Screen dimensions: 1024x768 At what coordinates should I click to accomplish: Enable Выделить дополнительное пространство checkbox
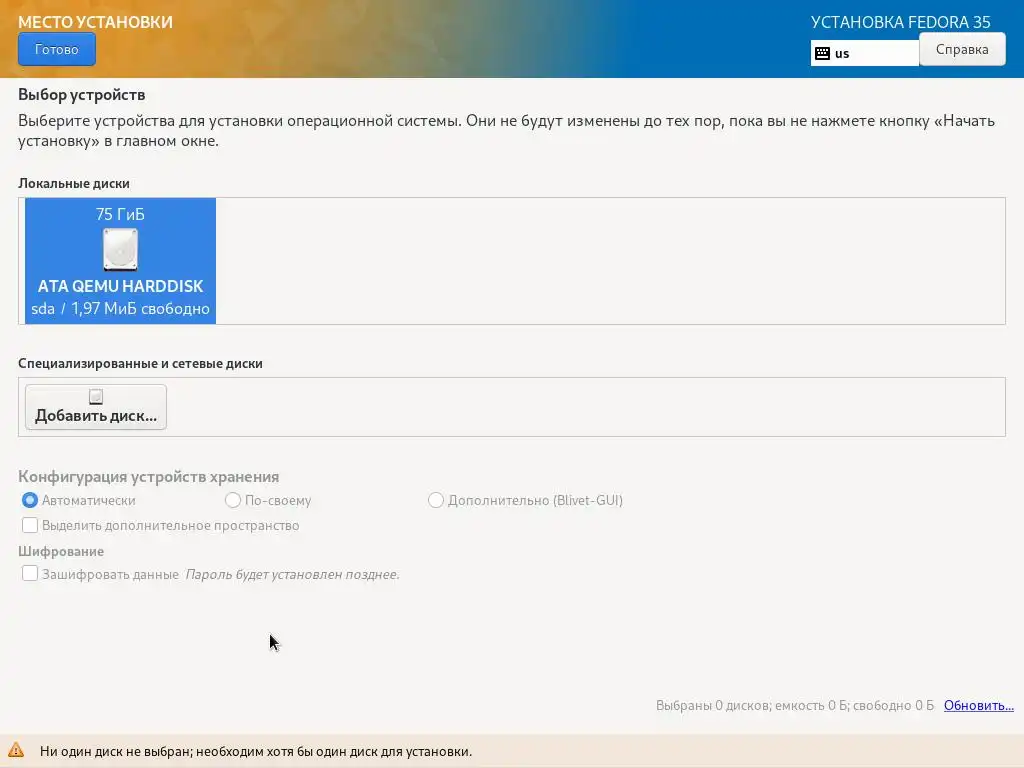pos(30,525)
